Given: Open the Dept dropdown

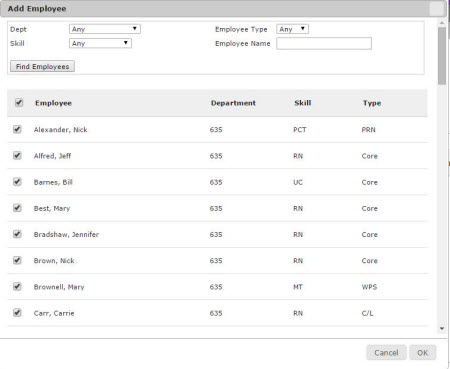Looking at the screenshot, I should pos(105,29).
